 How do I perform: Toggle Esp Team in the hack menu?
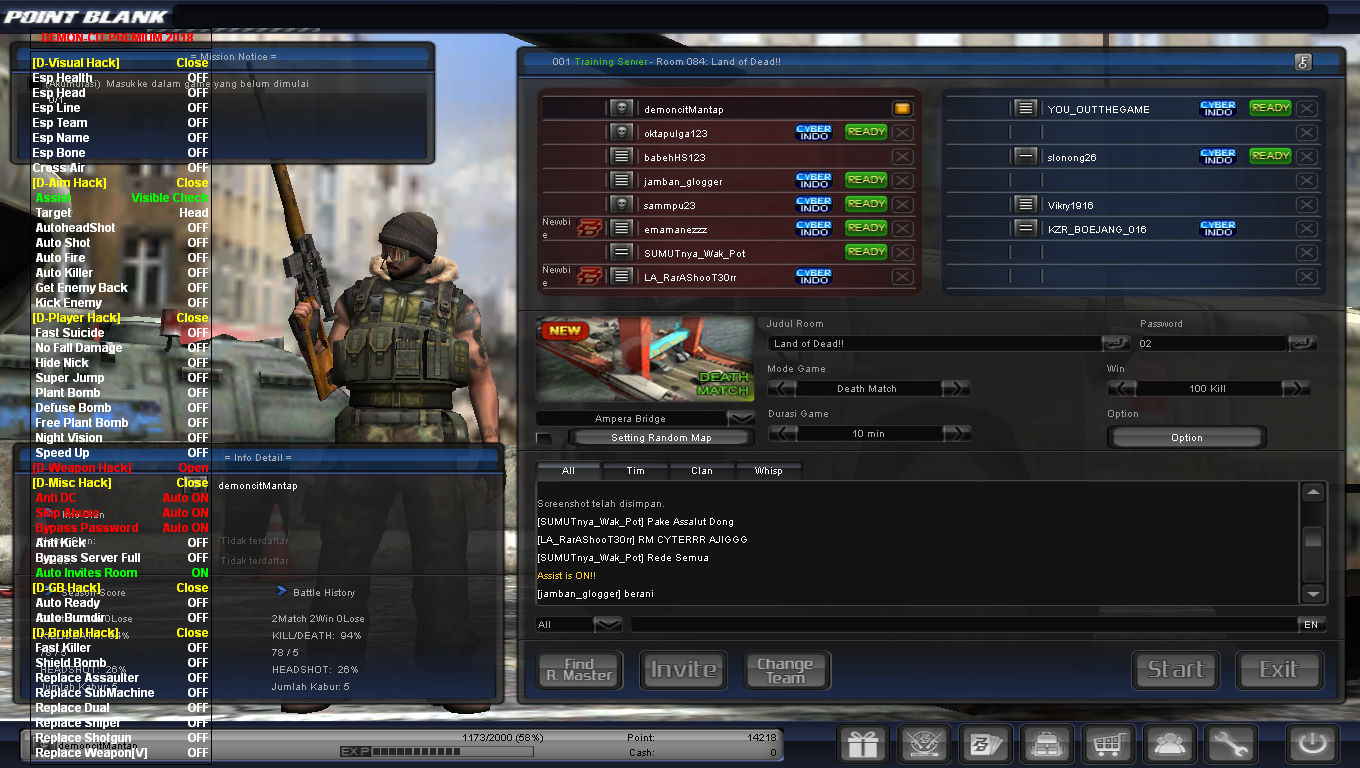click(120, 123)
